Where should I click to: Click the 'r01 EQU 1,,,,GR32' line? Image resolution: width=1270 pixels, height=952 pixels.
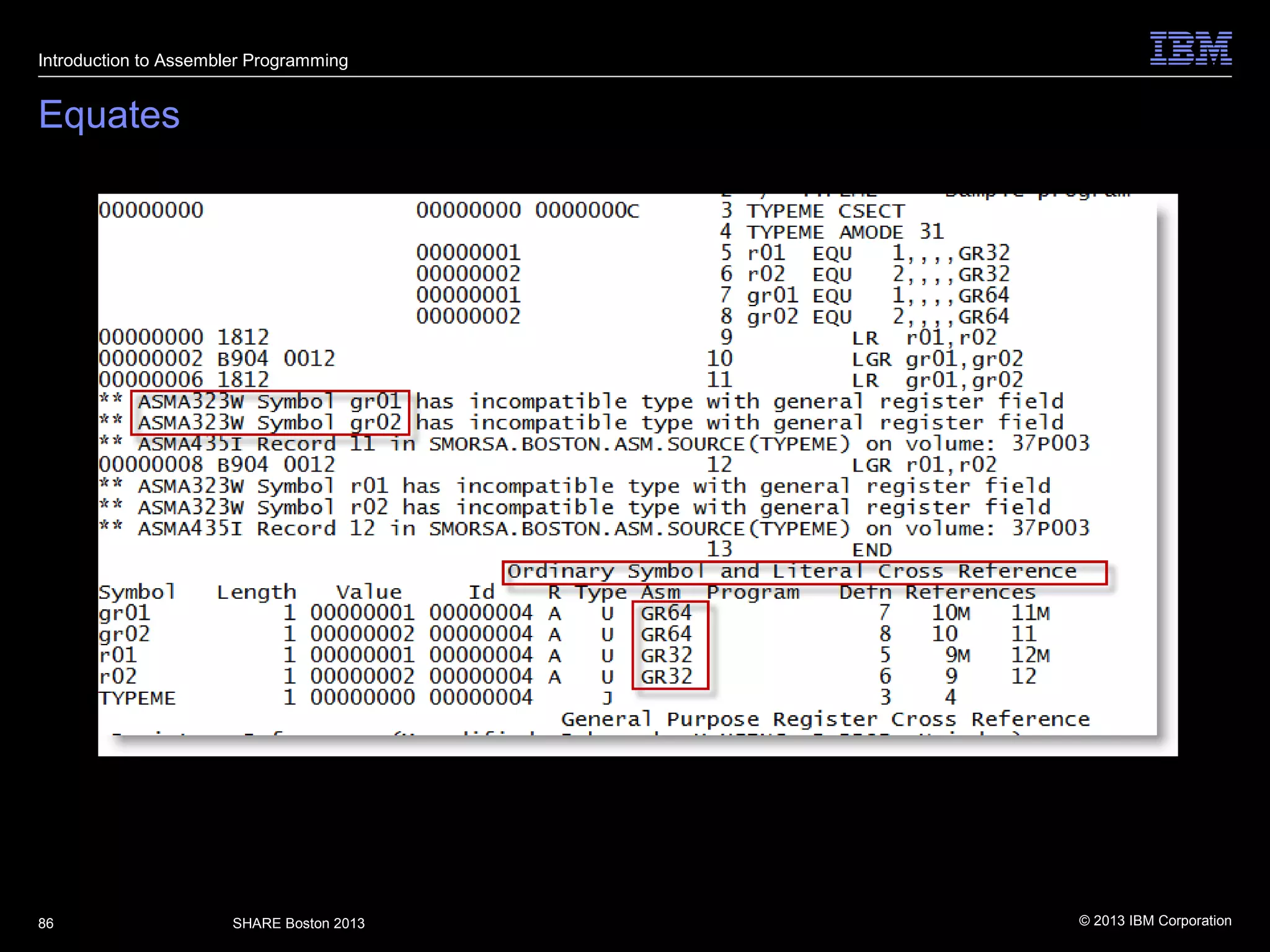878,253
